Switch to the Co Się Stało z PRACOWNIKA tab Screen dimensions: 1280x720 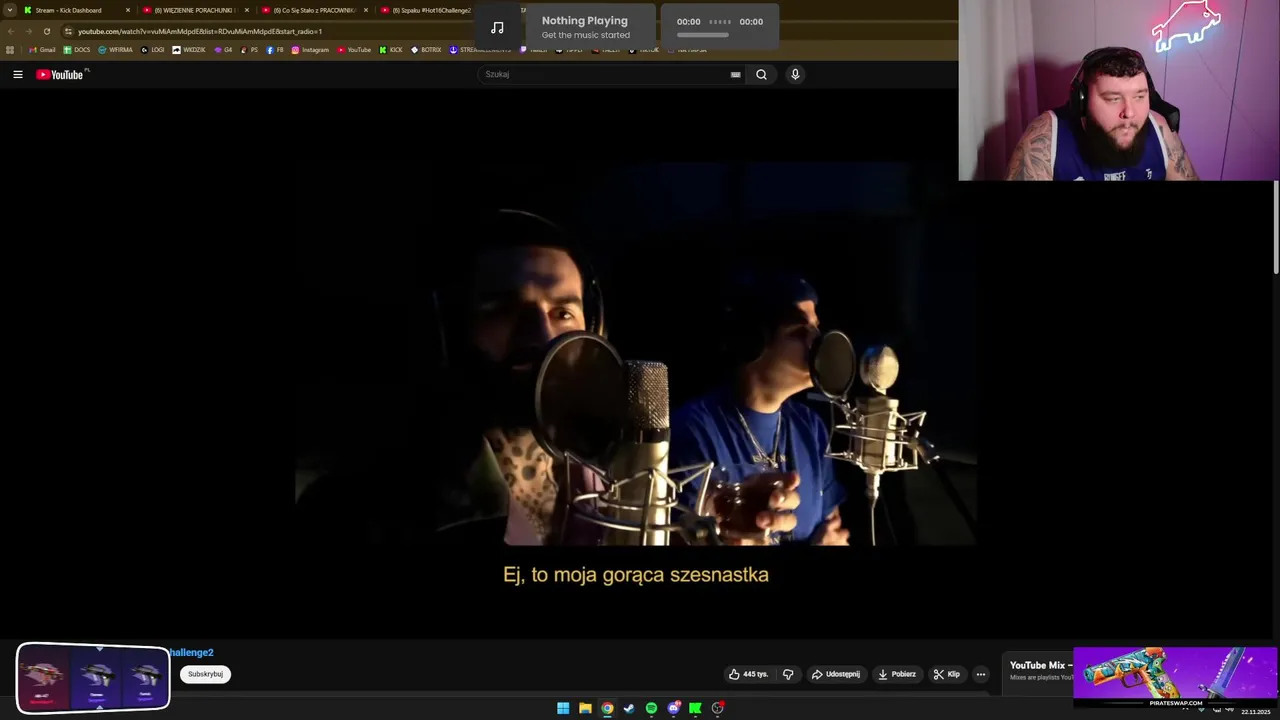[315, 10]
